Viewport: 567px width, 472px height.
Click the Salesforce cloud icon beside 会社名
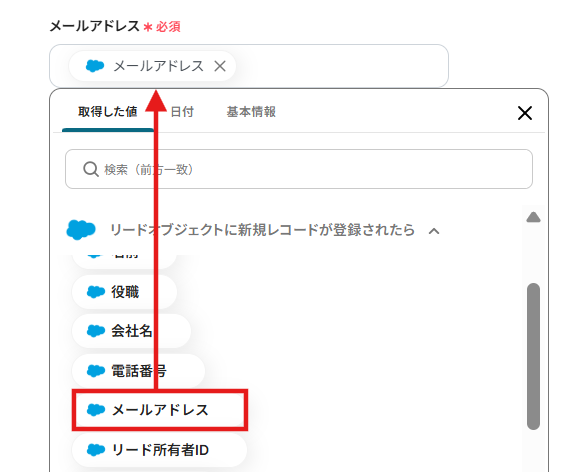tap(96, 331)
